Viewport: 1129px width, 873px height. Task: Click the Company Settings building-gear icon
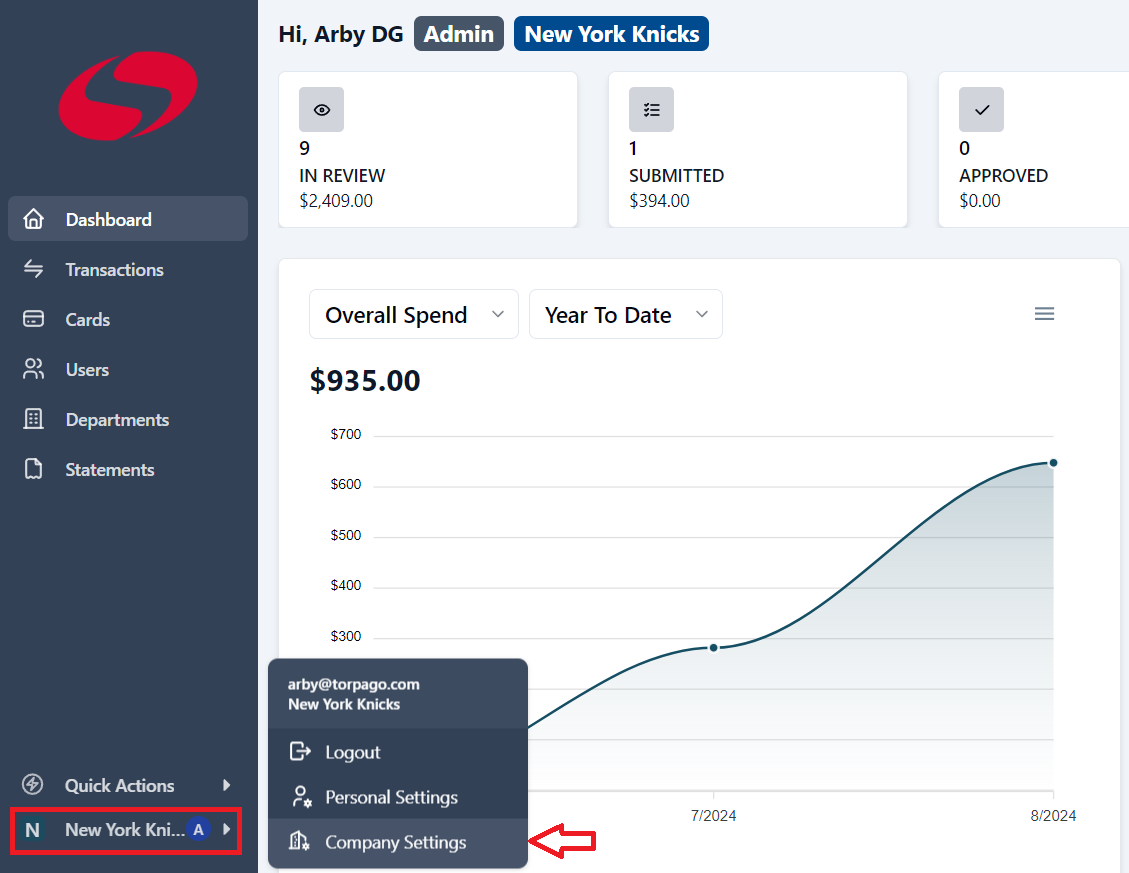[x=300, y=841]
